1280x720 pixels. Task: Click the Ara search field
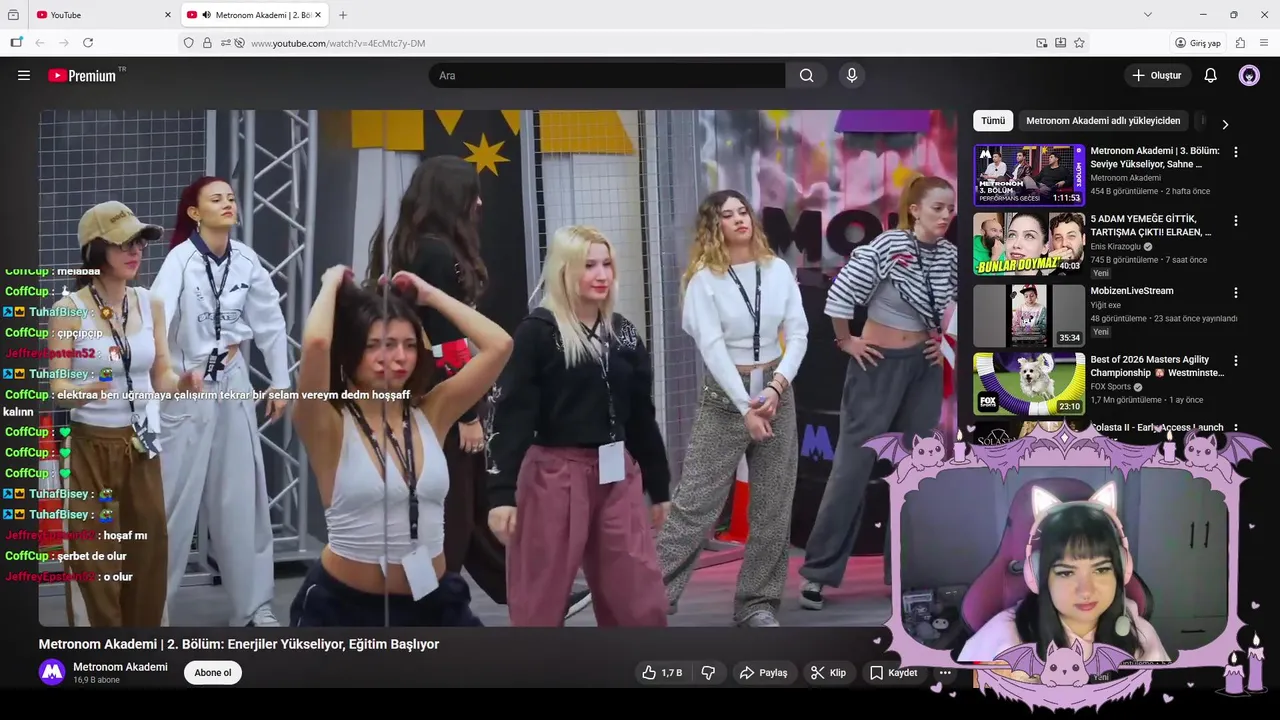tap(607, 75)
